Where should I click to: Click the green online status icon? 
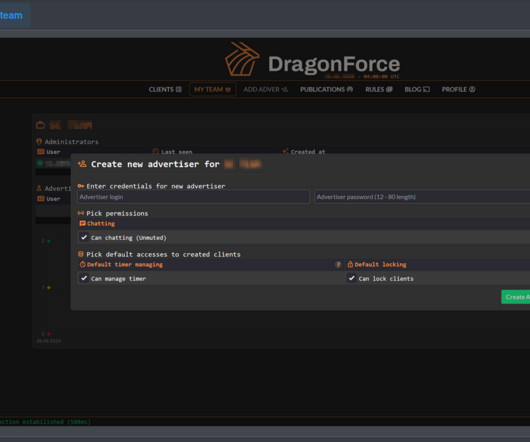coord(40,163)
